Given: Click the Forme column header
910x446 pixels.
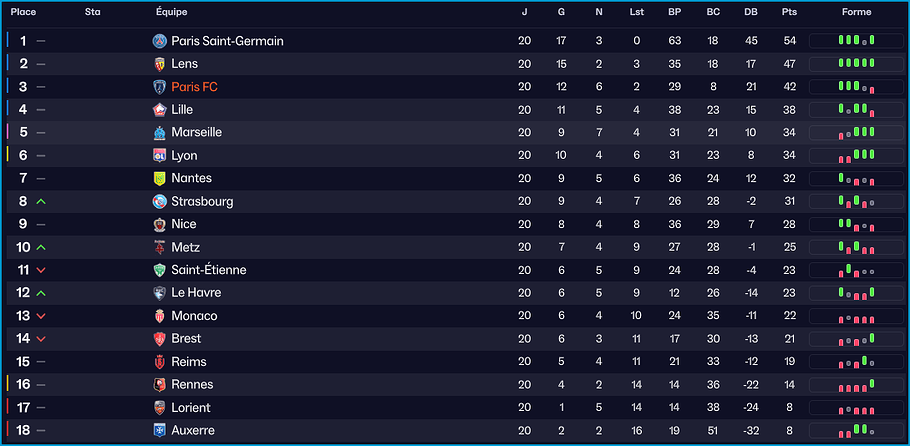Looking at the screenshot, I should pyautogui.click(x=856, y=12).
